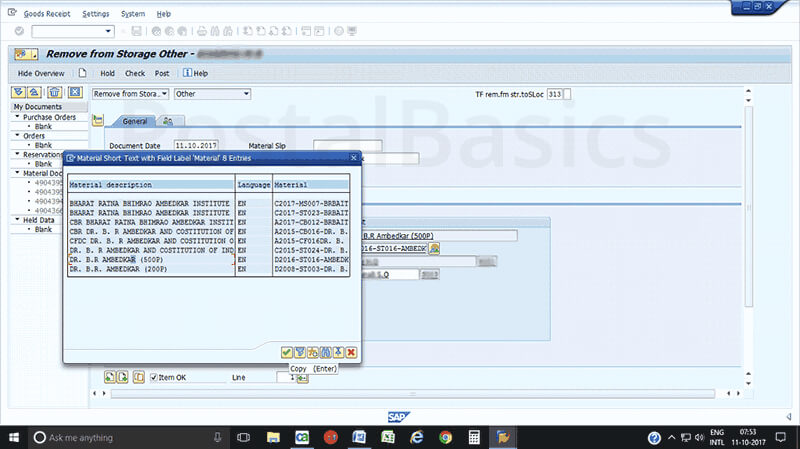Select the DR. B.R AMBEDKAR (500P) row

pyautogui.click(x=149, y=258)
